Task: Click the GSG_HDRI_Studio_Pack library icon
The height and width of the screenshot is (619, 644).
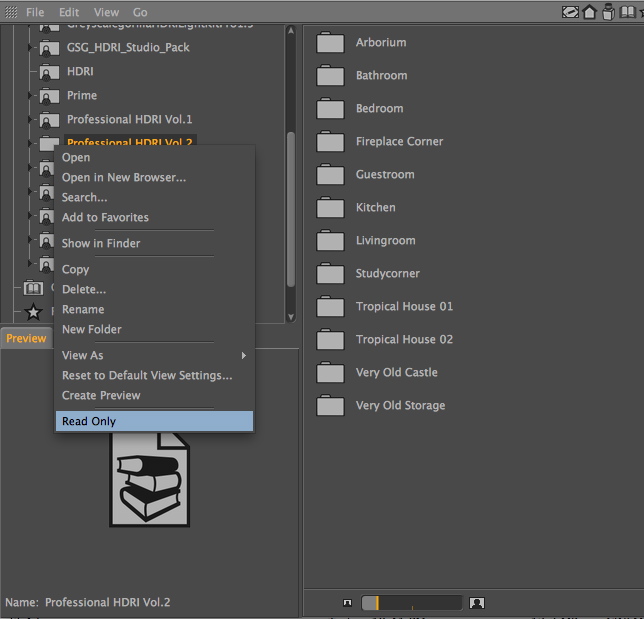Action: (x=48, y=47)
